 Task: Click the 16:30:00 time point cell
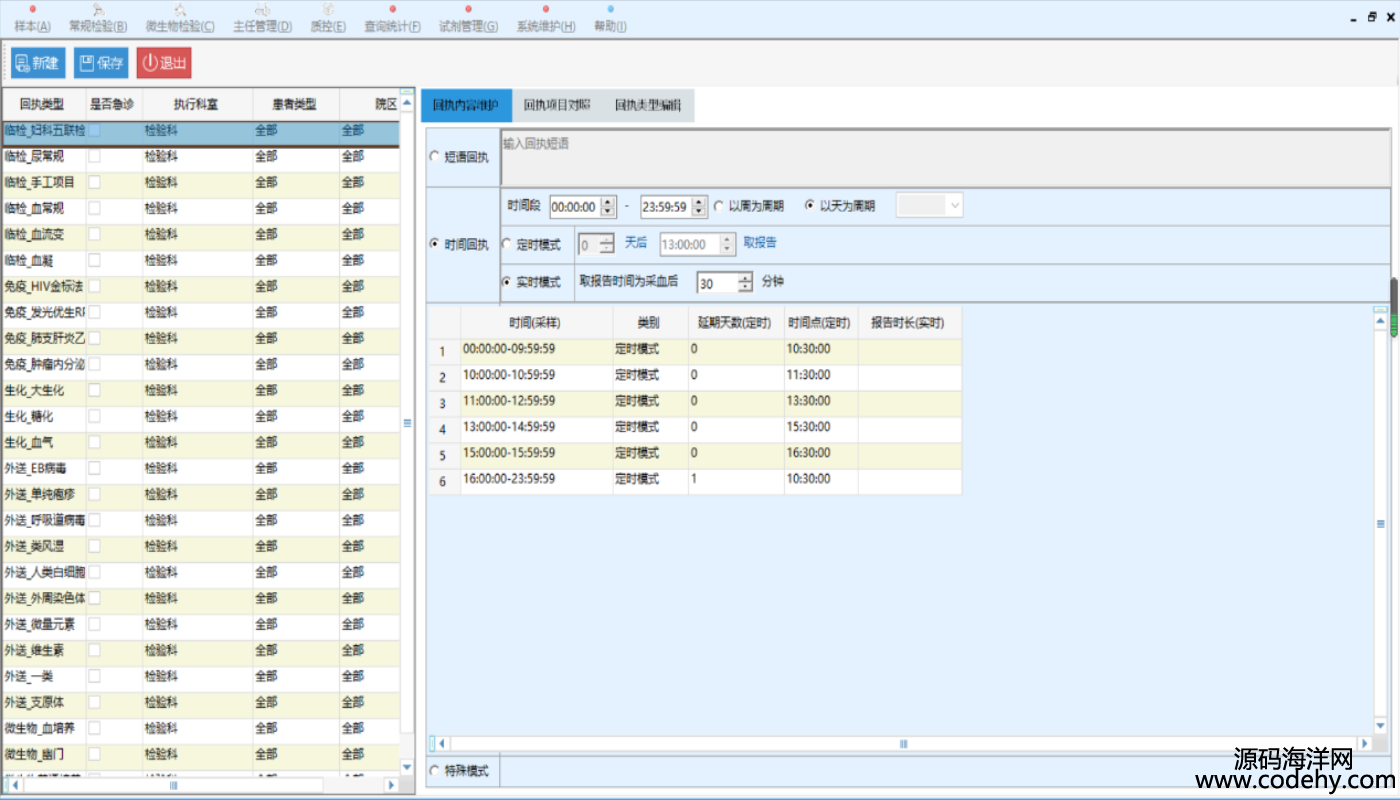click(x=821, y=455)
